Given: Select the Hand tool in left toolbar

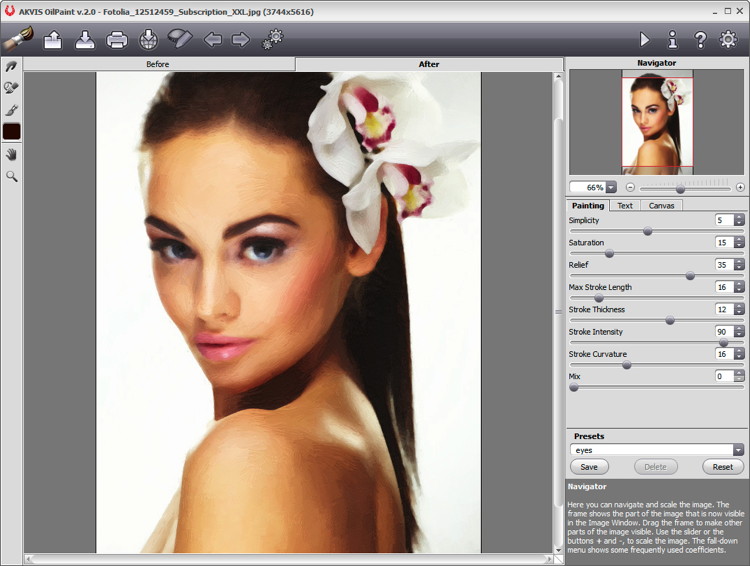Looking at the screenshot, I should coord(12,154).
